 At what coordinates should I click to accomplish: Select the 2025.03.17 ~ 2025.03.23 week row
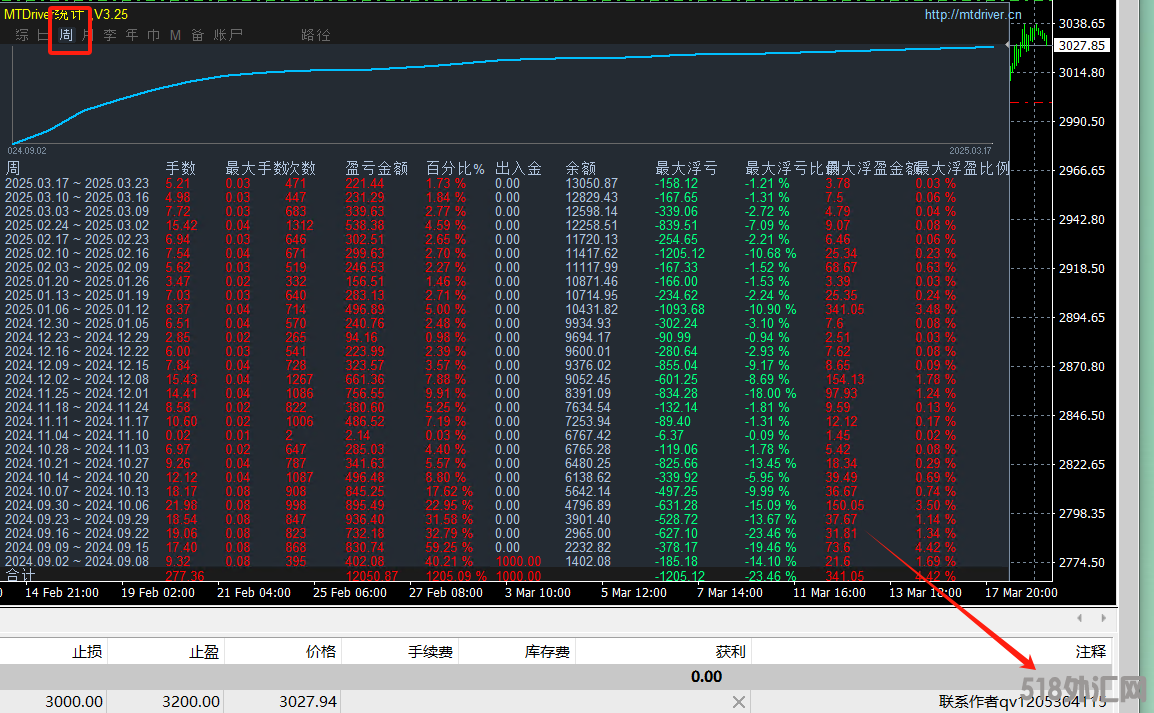(x=77, y=183)
